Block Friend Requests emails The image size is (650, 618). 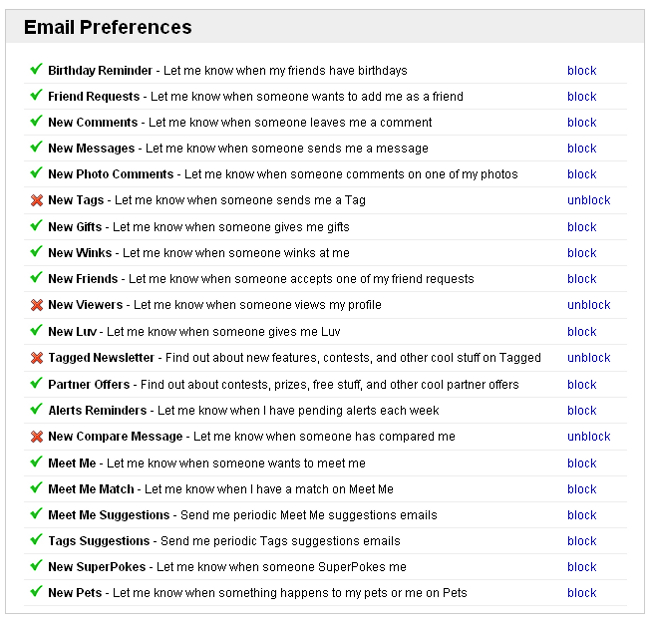click(582, 97)
